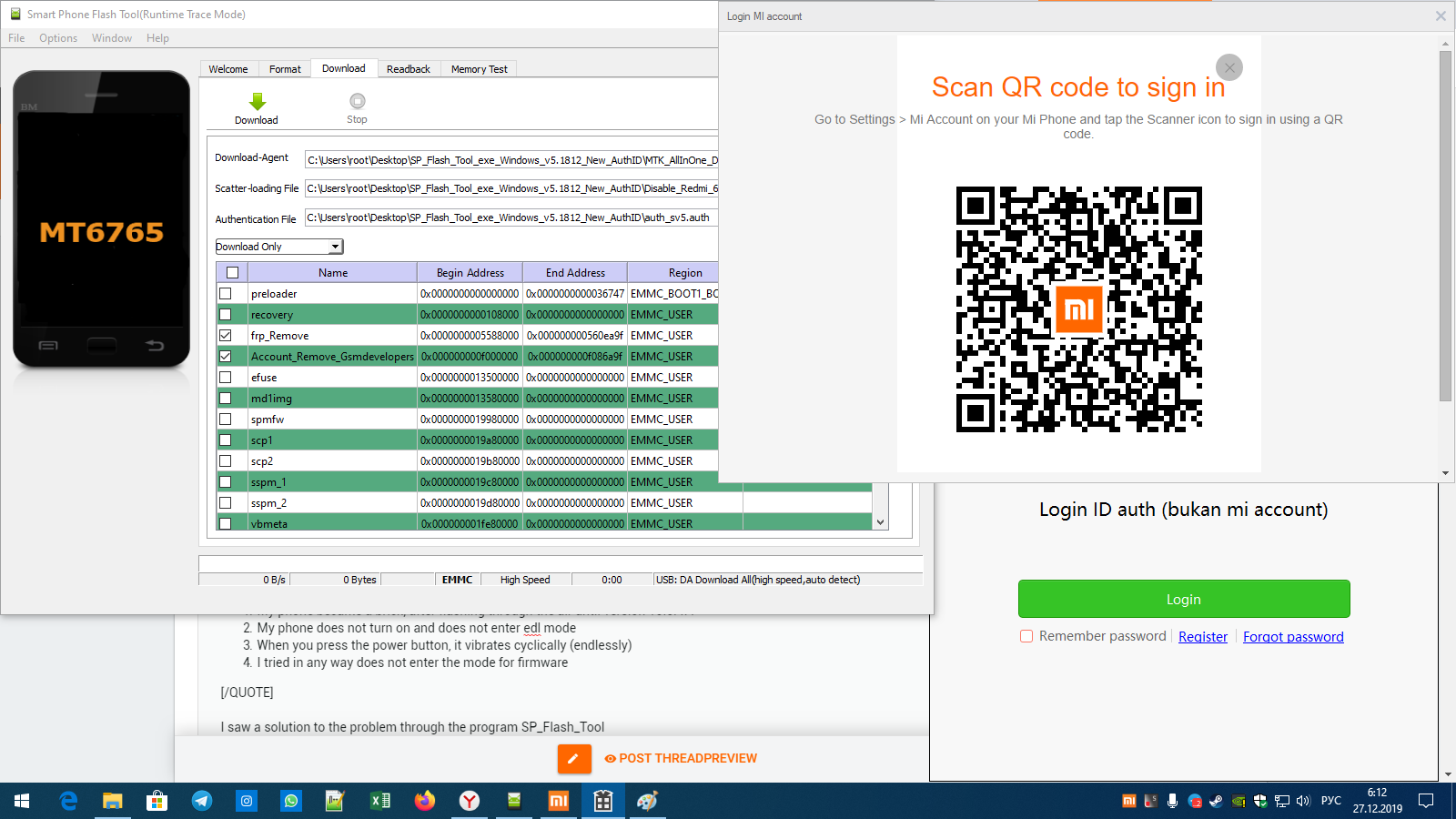Check the recovery partition checkbox
1456x819 pixels.
tap(226, 315)
